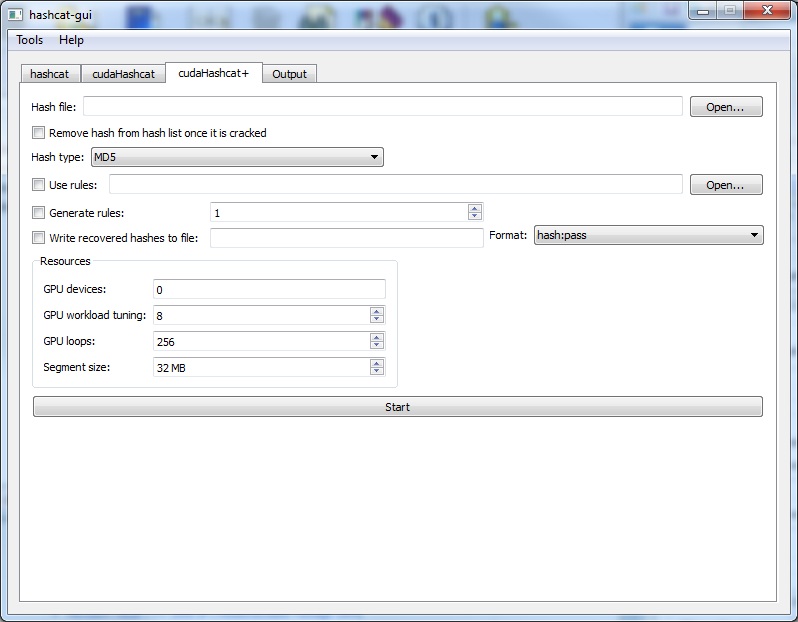Expand the Format hash:pass dropdown
The width and height of the screenshot is (798, 622).
tap(648, 235)
